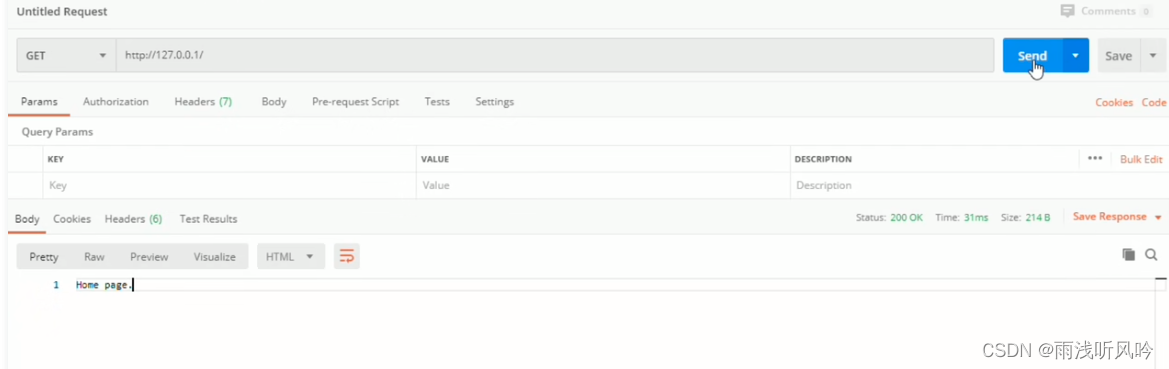Open the response Cookies tab
This screenshot has height=369, width=1169.
pyautogui.click(x=72, y=219)
